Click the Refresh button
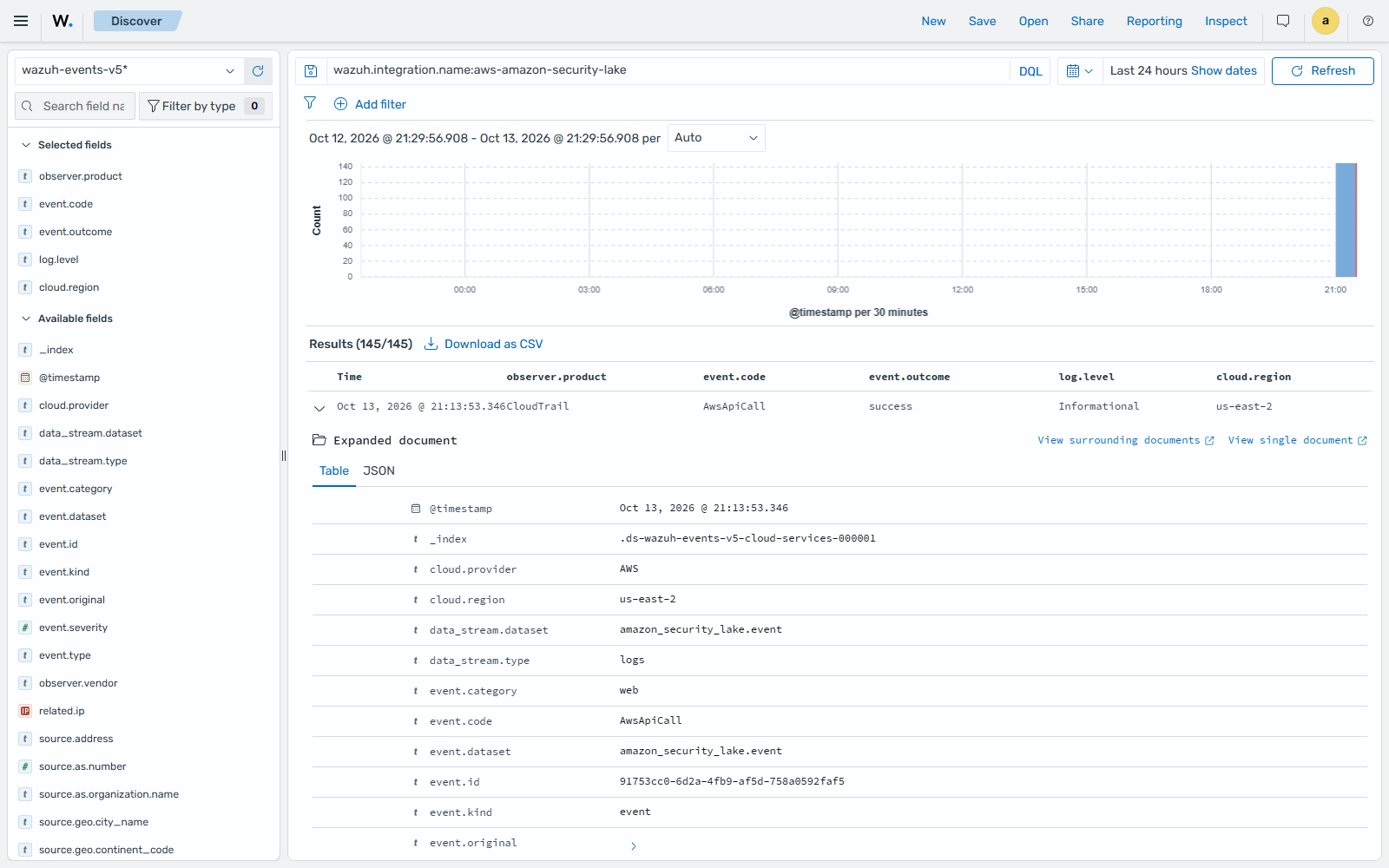The height and width of the screenshot is (868, 1389). coord(1322,71)
